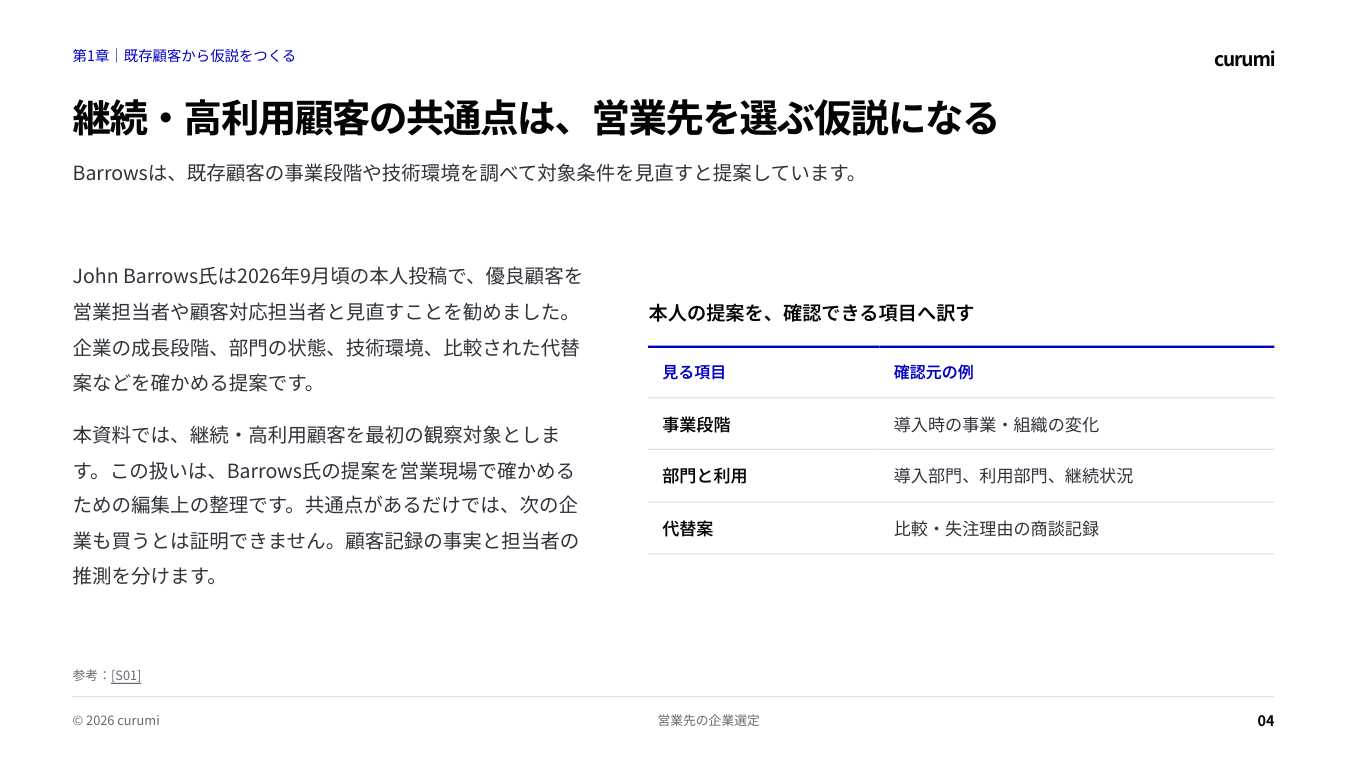Viewport: 1348px width, 757px height.
Task: Click the footer title 営業先の企業選定
Action: [x=709, y=720]
